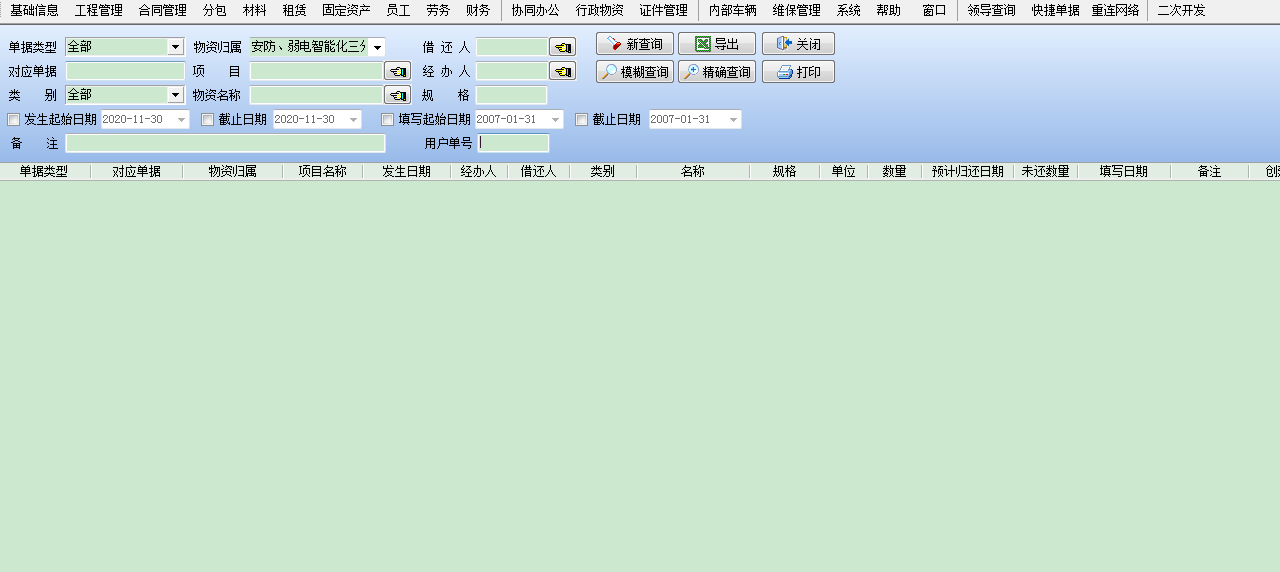Click the 打印 print button

(x=798, y=72)
